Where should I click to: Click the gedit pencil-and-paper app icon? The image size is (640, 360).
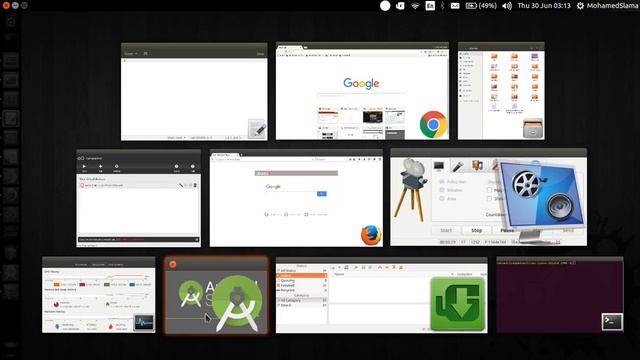[x=257, y=129]
